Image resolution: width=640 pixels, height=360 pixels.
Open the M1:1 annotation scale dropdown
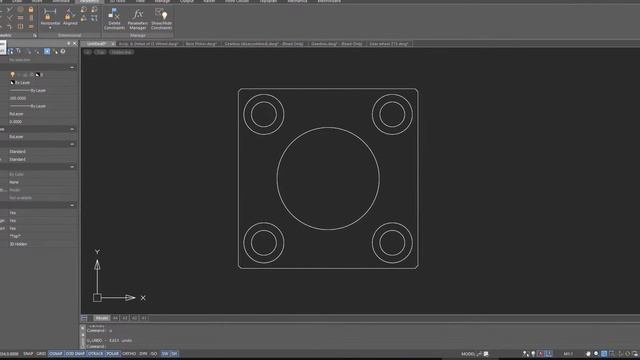[568, 354]
